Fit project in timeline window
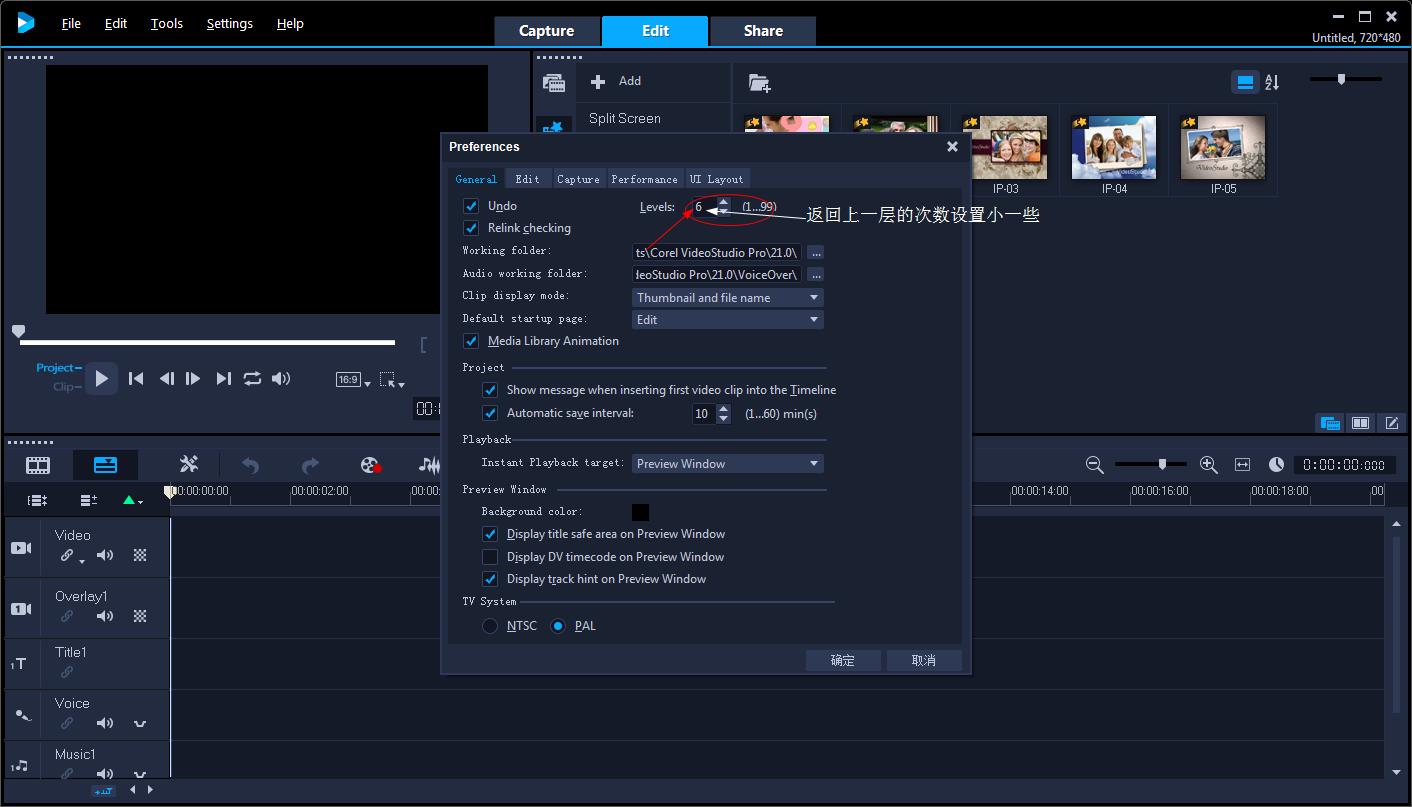The width and height of the screenshot is (1412, 807). point(1242,465)
